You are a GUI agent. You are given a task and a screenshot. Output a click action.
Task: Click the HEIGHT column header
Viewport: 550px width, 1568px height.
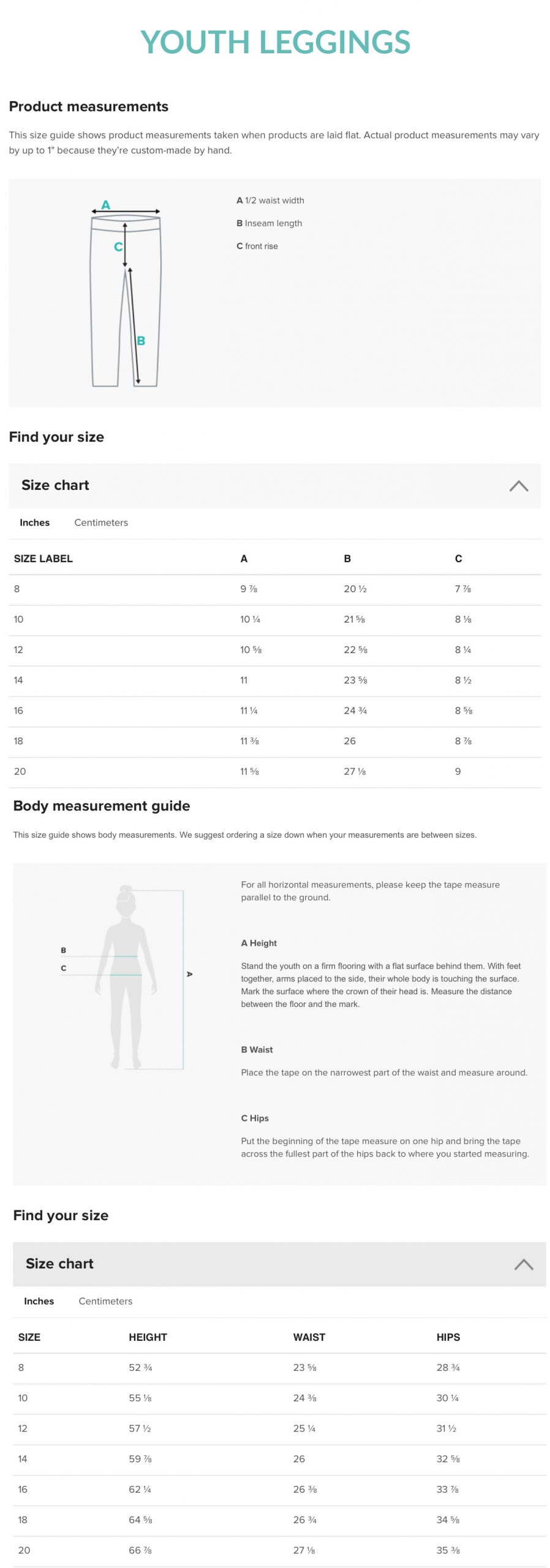pyautogui.click(x=148, y=1337)
